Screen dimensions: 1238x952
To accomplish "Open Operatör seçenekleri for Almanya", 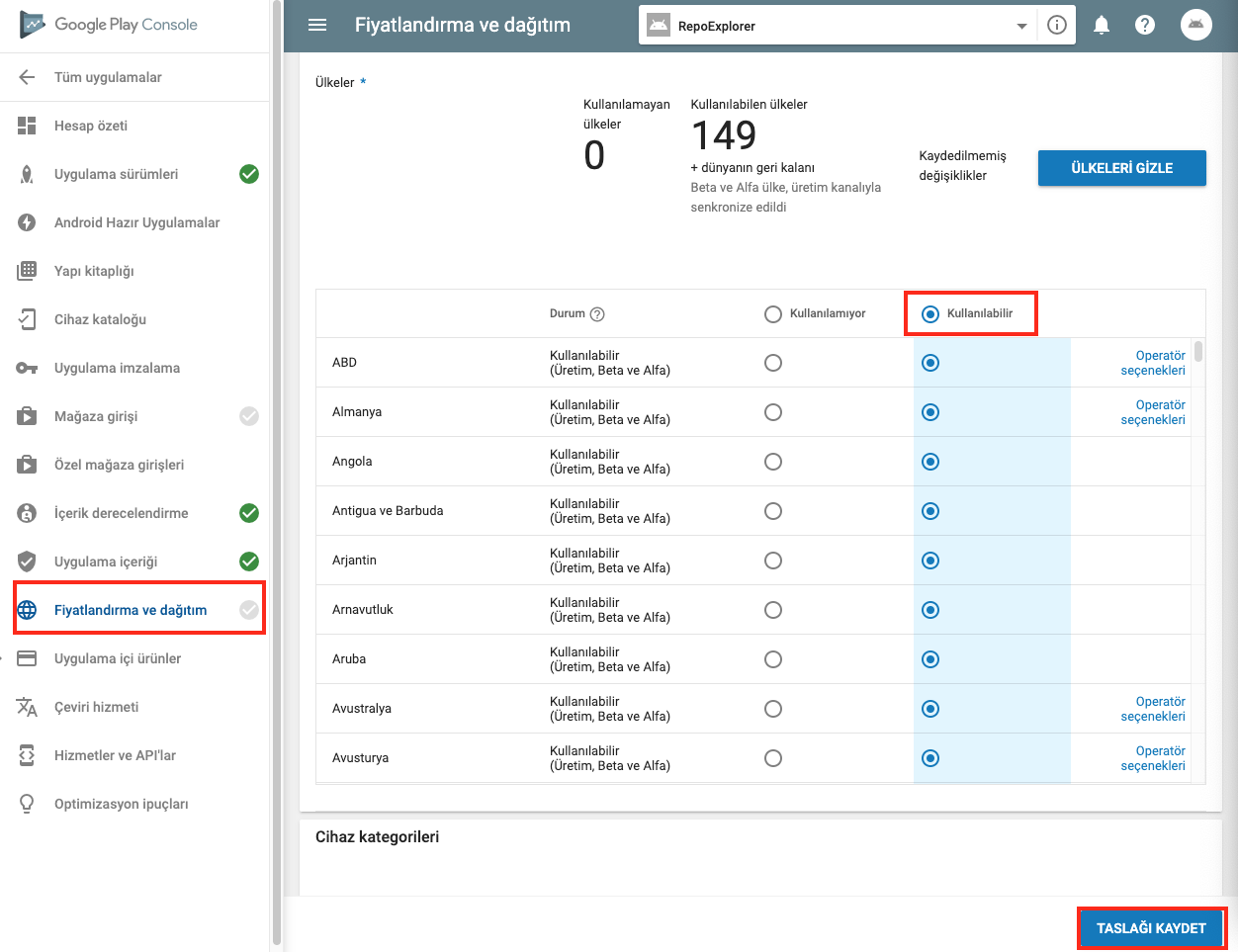I will [x=1153, y=412].
